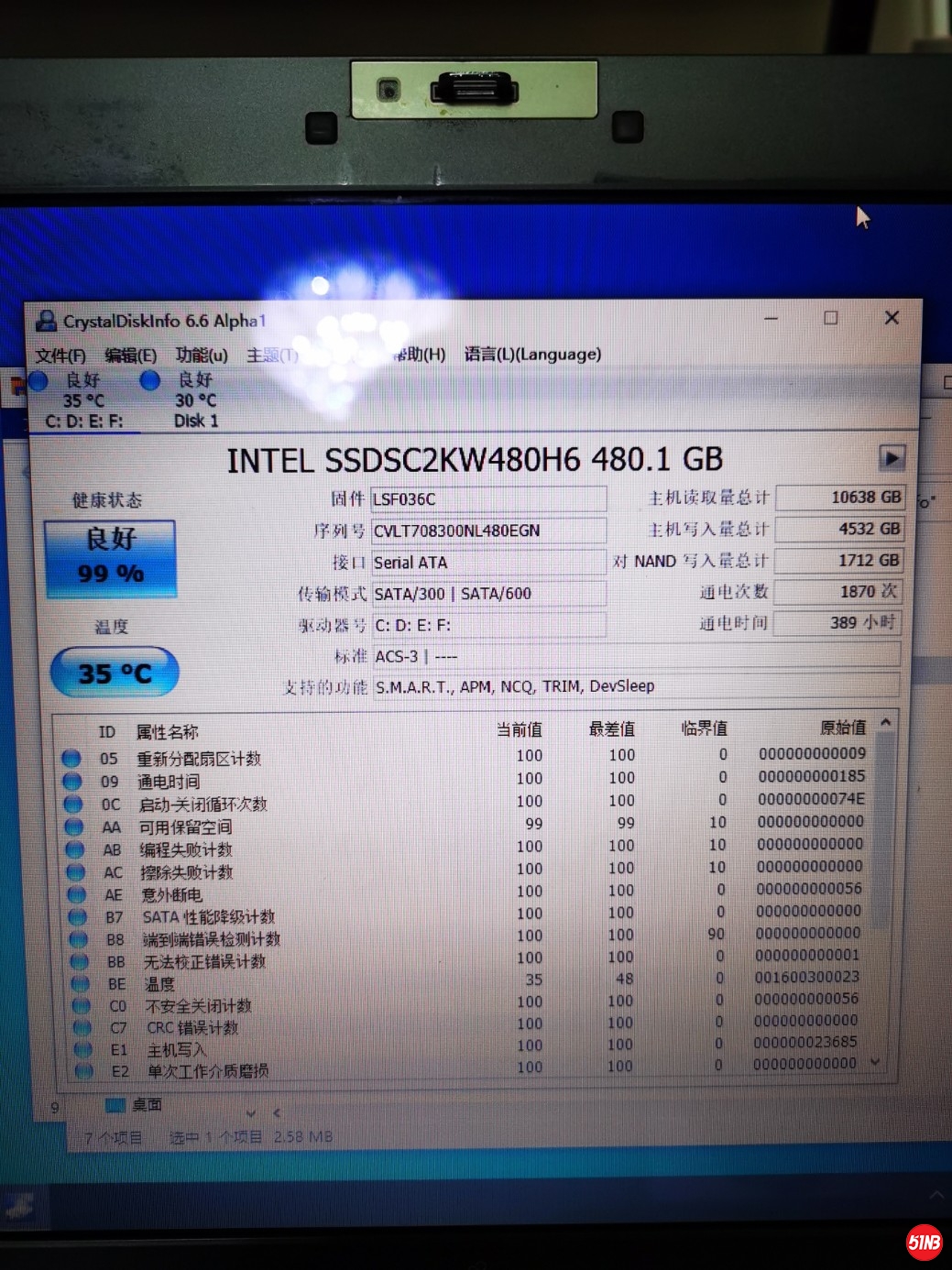Image resolution: width=952 pixels, height=1270 pixels.
Task: Click the 35 °C temperature button
Action: click(115, 673)
